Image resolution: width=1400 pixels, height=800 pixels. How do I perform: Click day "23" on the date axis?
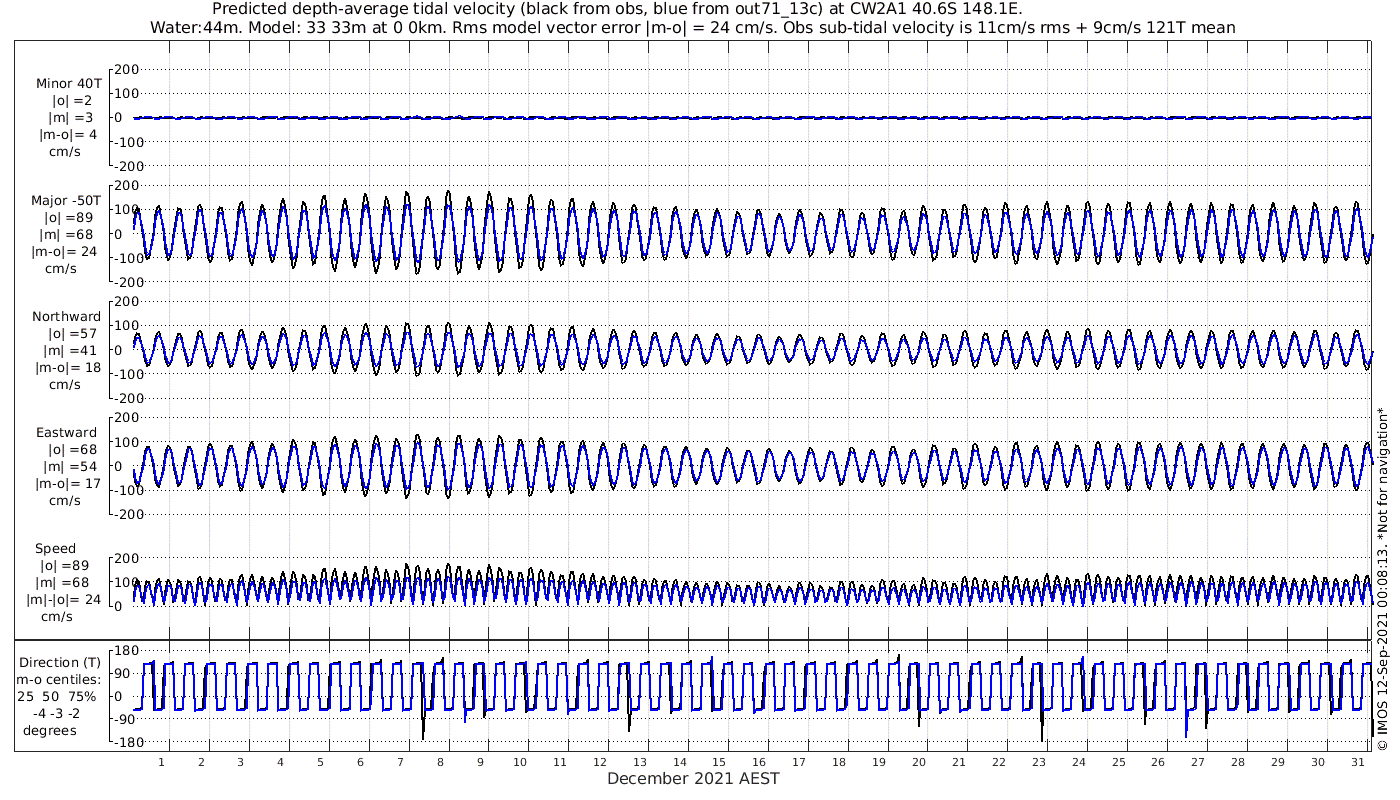[x=1039, y=762]
